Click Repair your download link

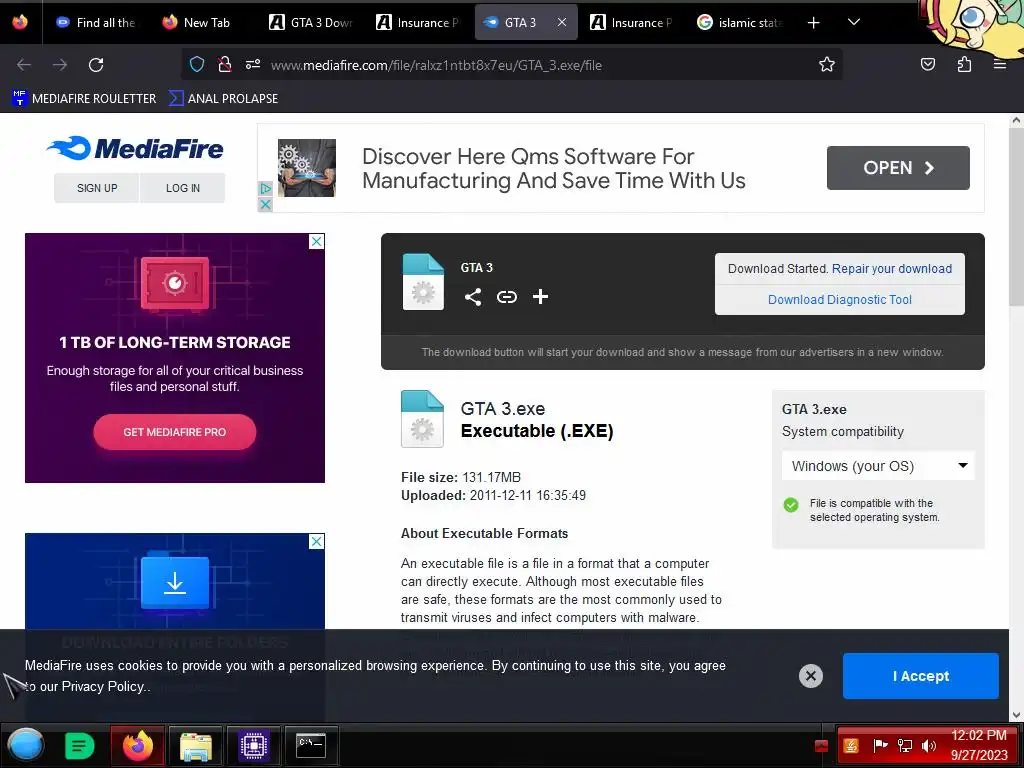pyautogui.click(x=891, y=268)
